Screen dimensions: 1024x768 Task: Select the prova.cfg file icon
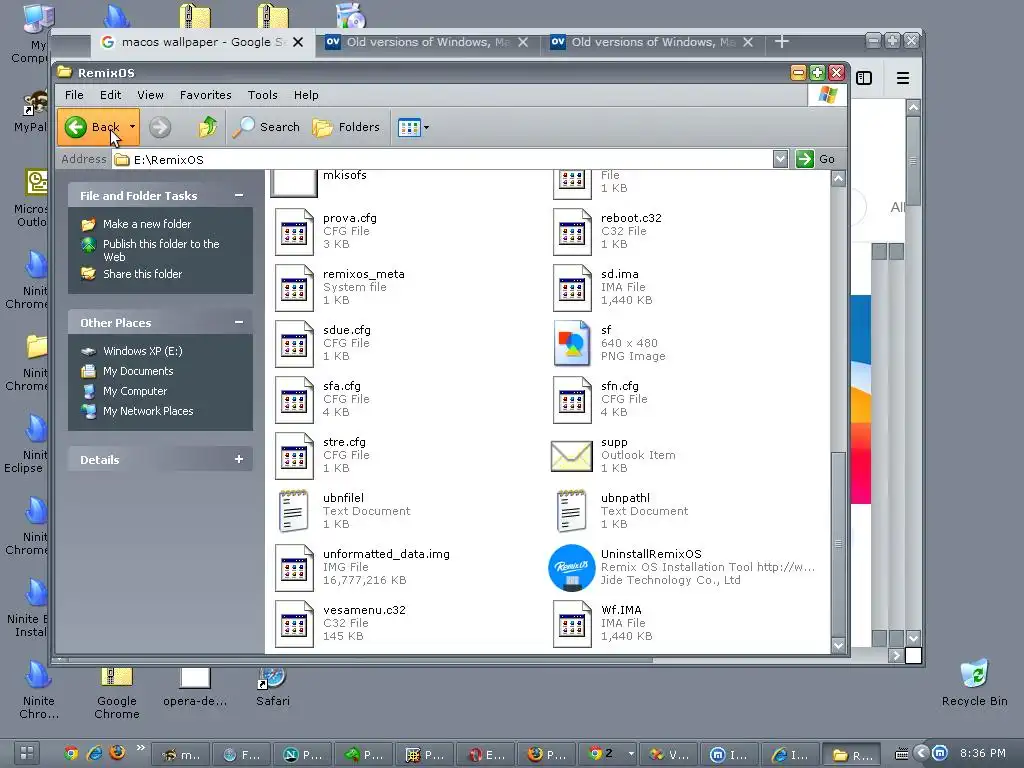click(294, 232)
